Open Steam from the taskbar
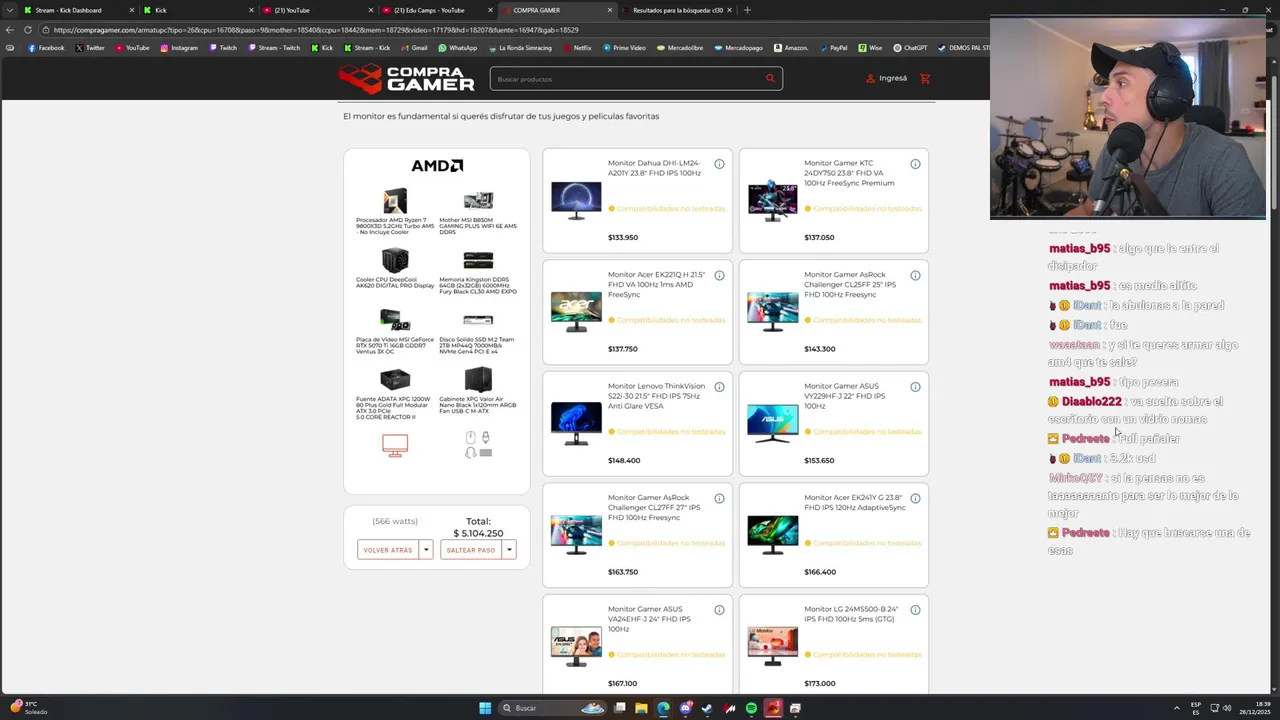The height and width of the screenshot is (720, 1280). [707, 708]
